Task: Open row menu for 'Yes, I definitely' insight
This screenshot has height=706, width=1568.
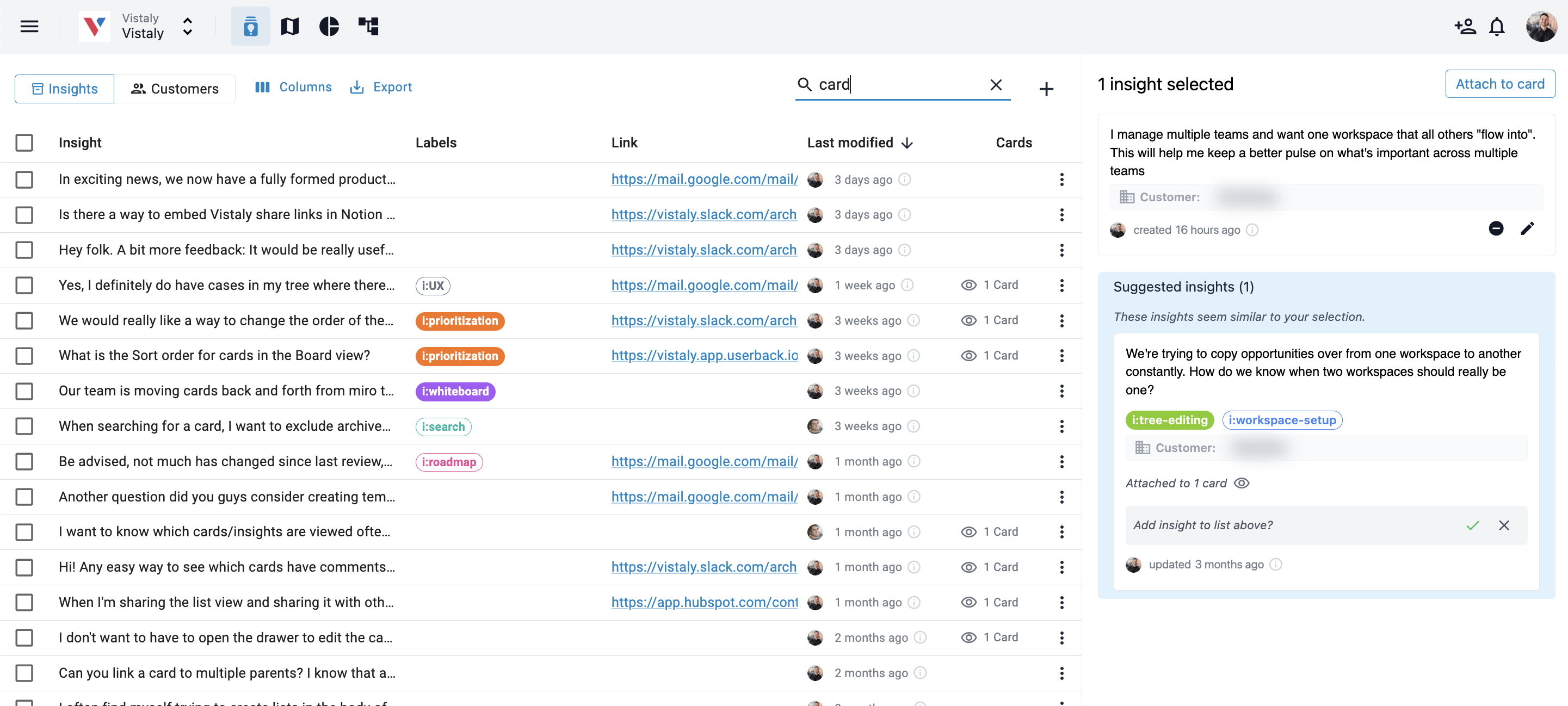Action: point(1061,286)
